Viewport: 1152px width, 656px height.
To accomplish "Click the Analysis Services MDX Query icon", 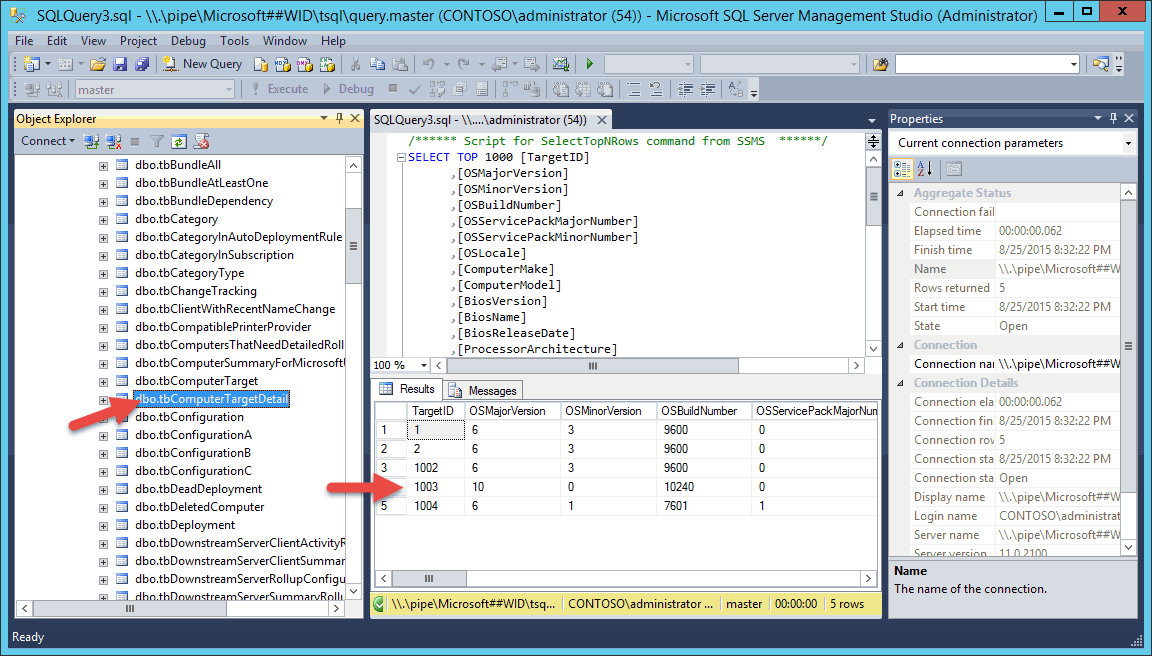I will [x=282, y=65].
